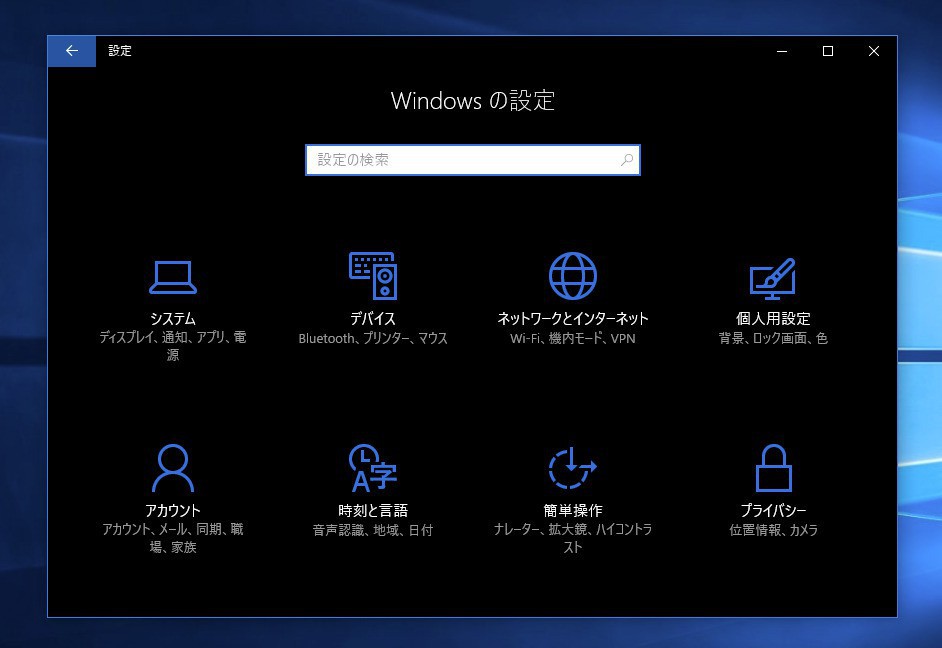Close the 設定 window
The height and width of the screenshot is (648, 942).
tap(874, 51)
